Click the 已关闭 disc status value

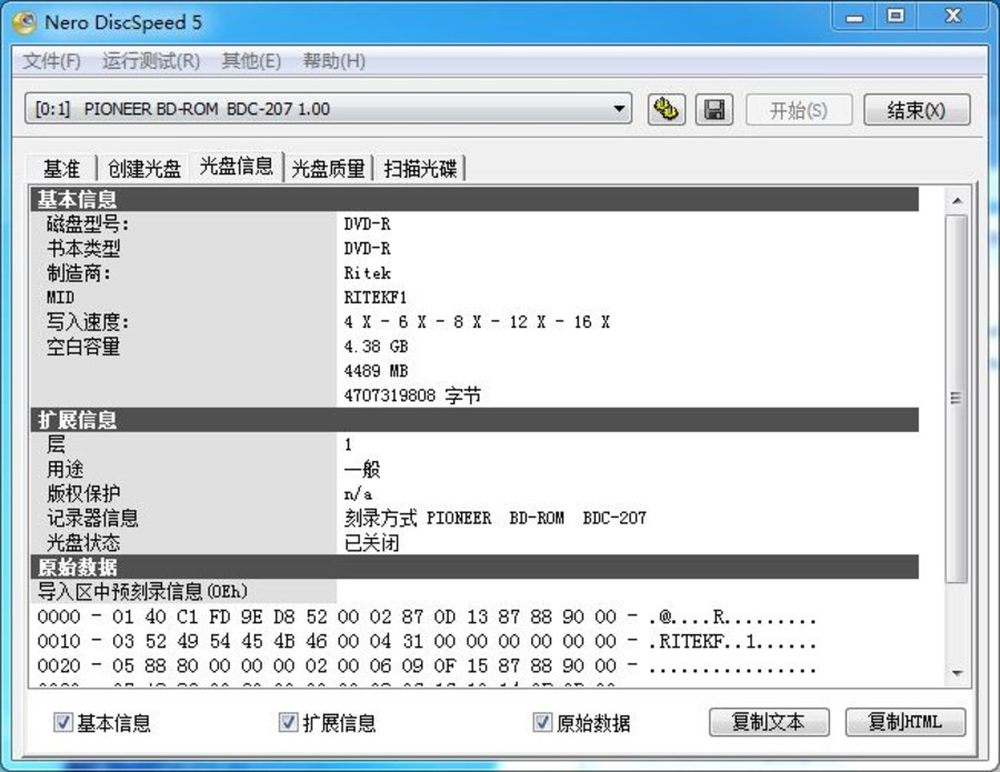click(371, 543)
